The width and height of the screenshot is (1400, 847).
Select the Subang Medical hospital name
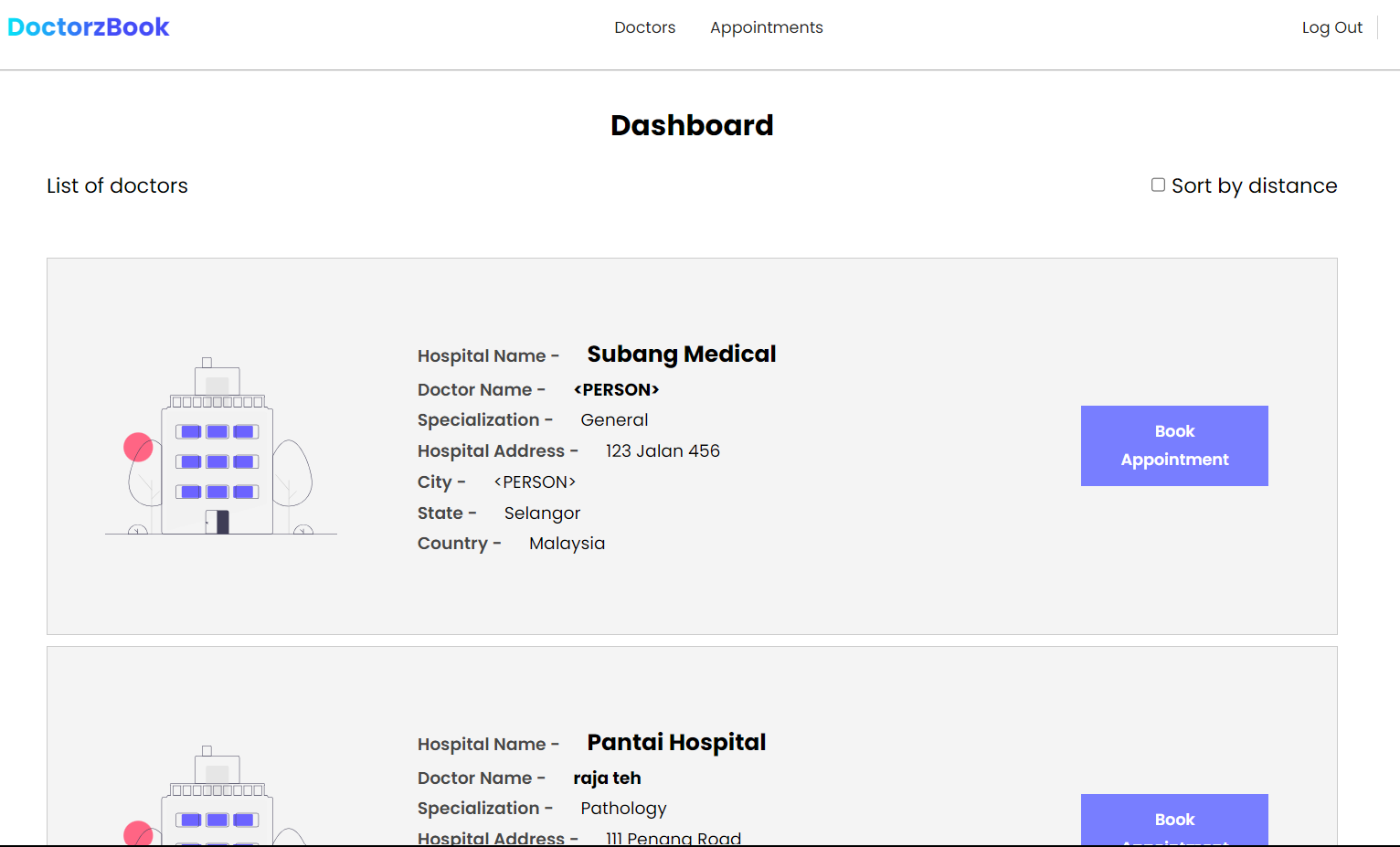pyautogui.click(x=681, y=354)
